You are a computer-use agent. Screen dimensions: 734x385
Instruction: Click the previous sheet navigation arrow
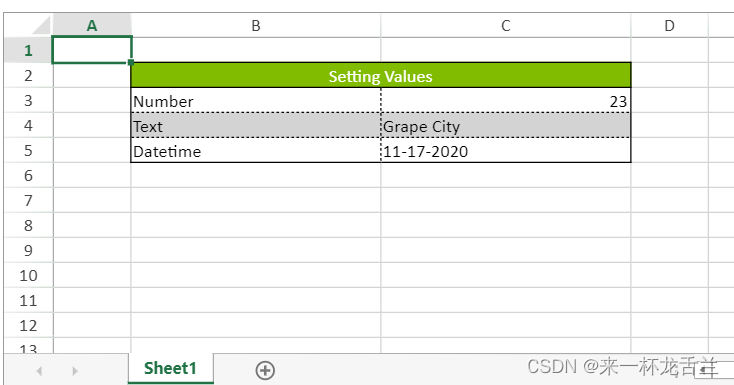point(39,371)
